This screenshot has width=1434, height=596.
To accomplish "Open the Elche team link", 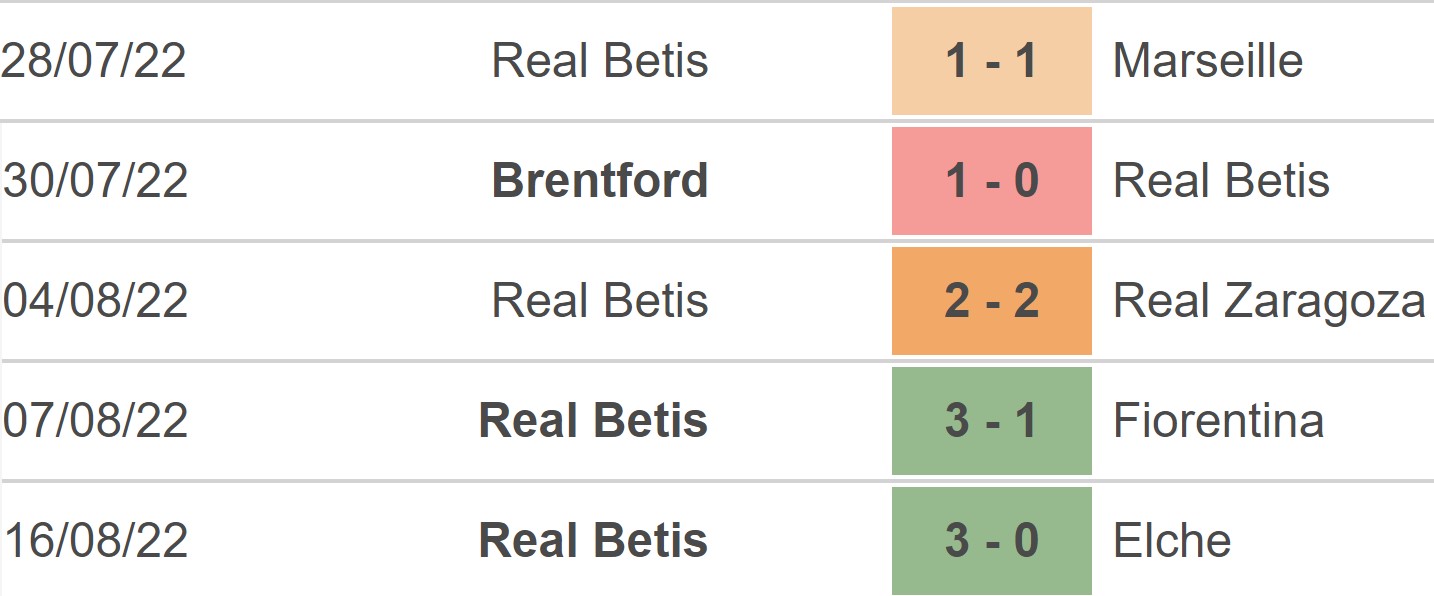I will click(1171, 541).
